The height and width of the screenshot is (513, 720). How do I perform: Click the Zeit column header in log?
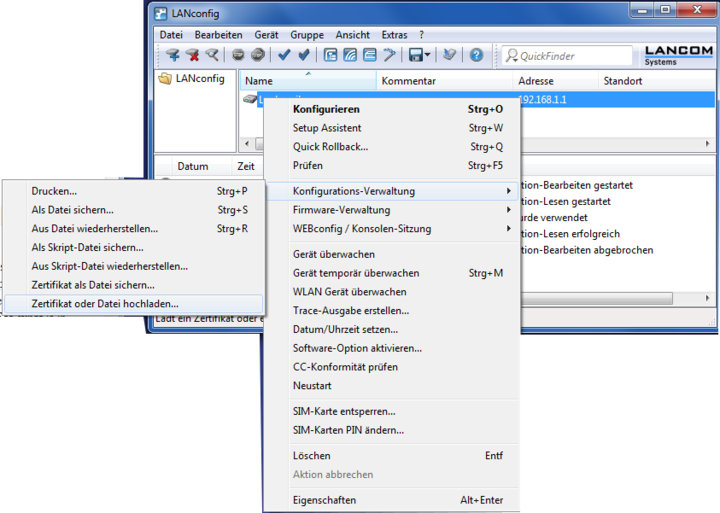pyautogui.click(x=246, y=166)
